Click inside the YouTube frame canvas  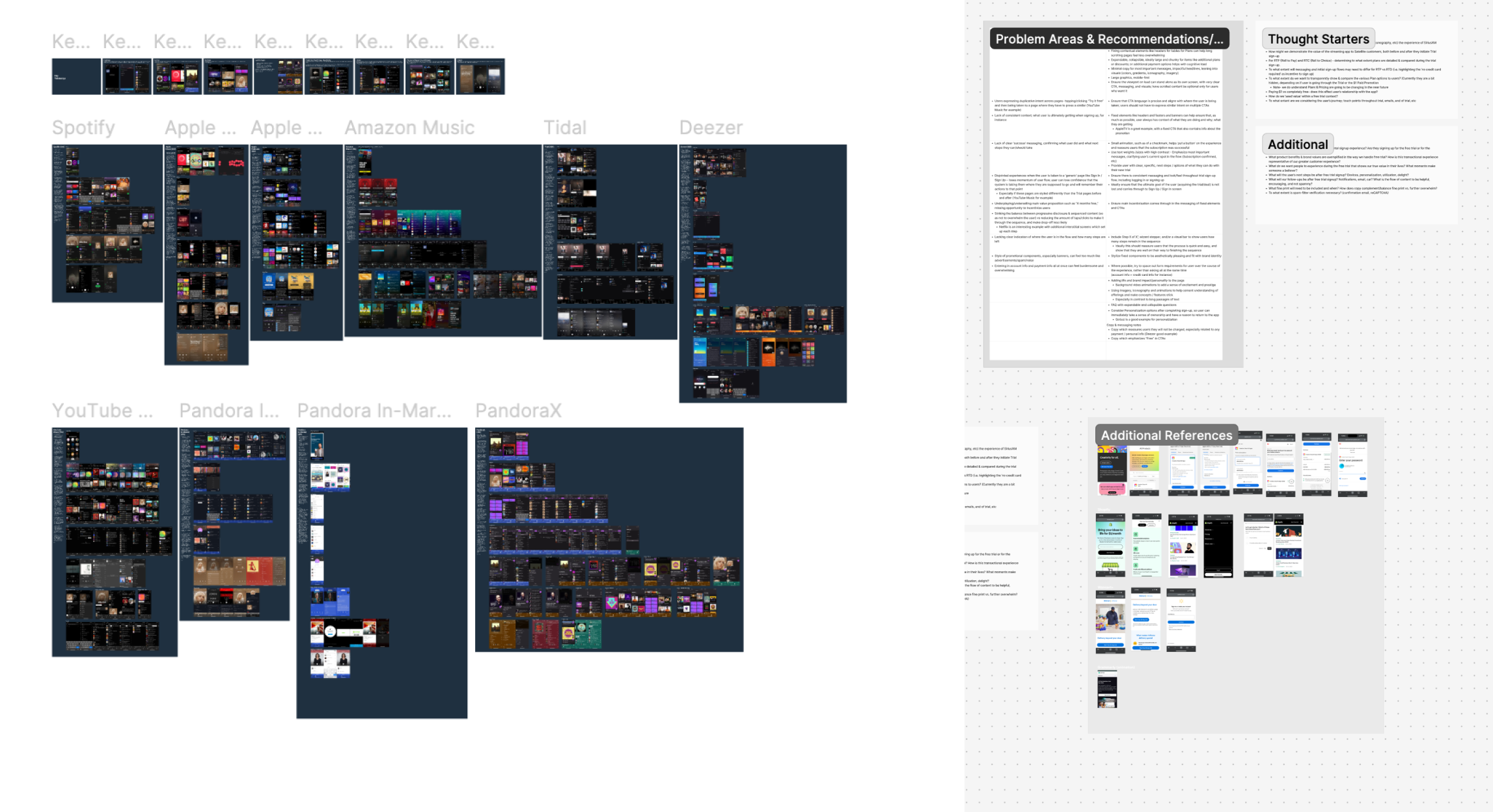(115, 542)
